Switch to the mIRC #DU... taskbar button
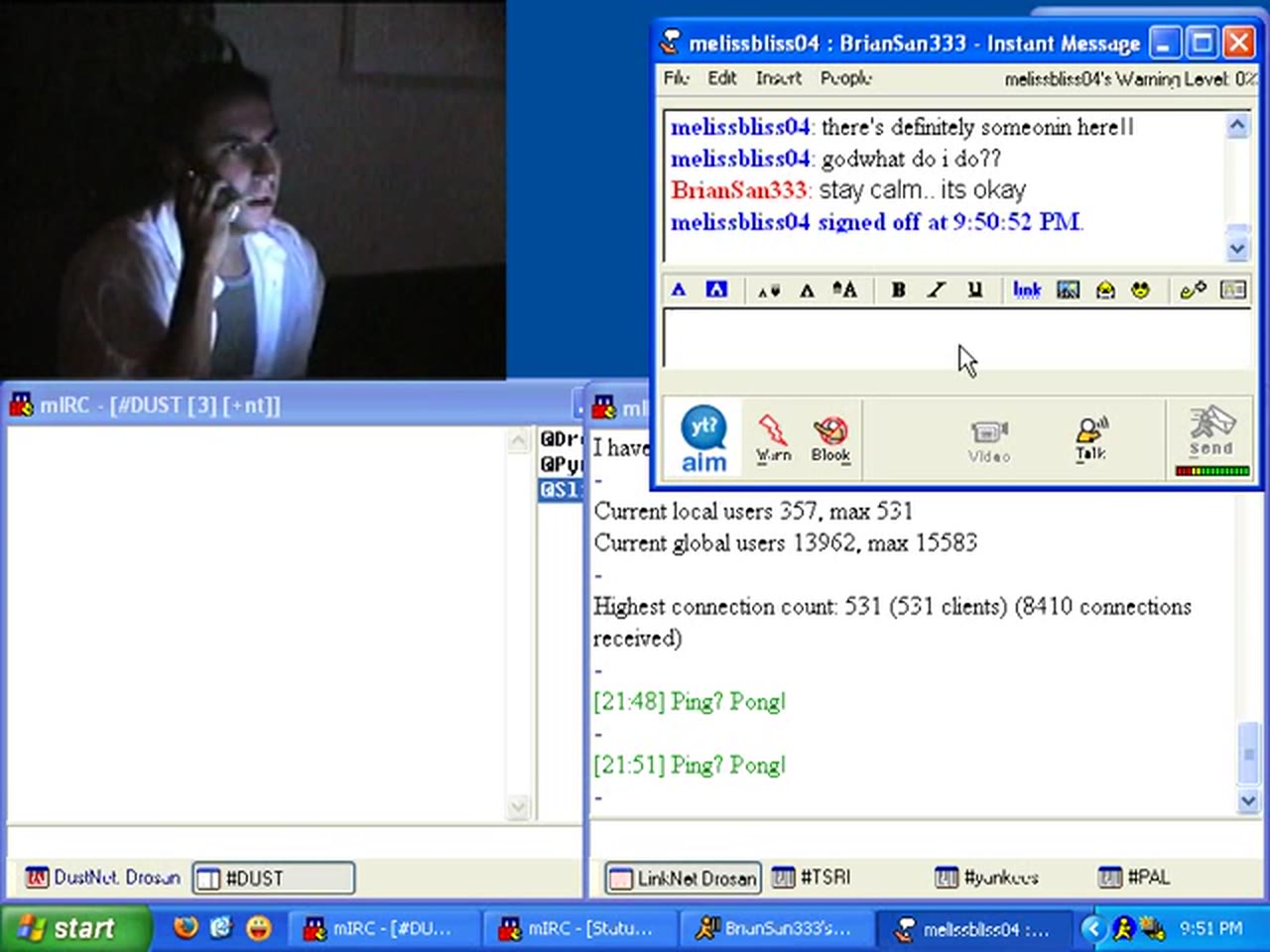The width and height of the screenshot is (1270, 952). [382, 929]
